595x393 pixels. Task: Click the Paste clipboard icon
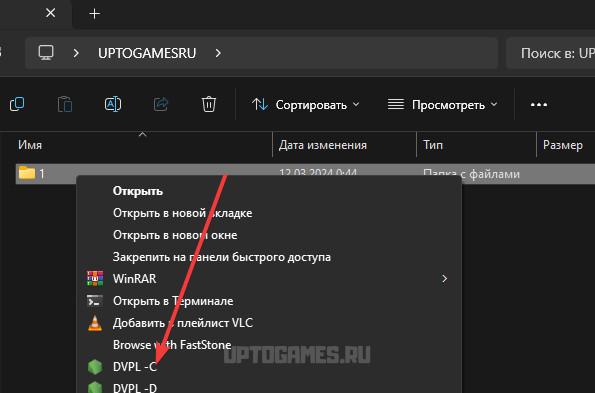[65, 104]
